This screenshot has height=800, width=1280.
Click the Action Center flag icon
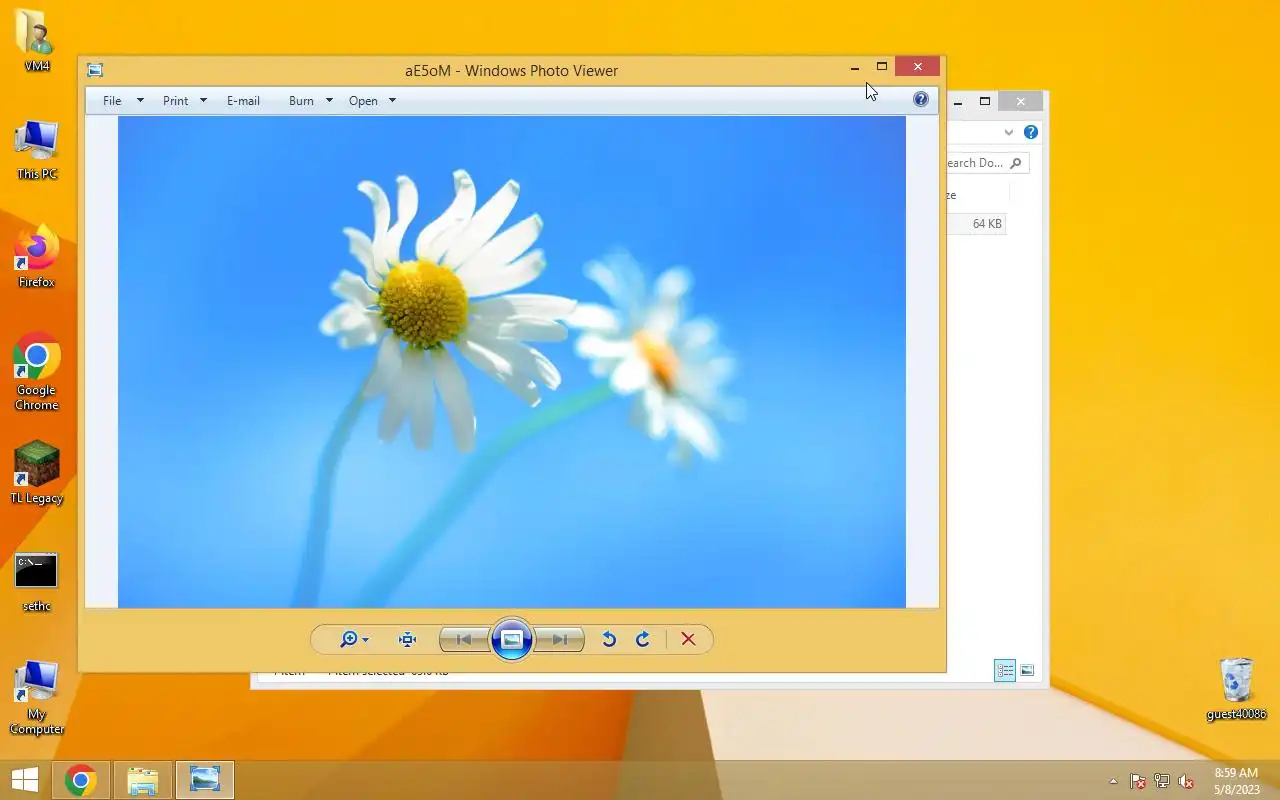1138,781
